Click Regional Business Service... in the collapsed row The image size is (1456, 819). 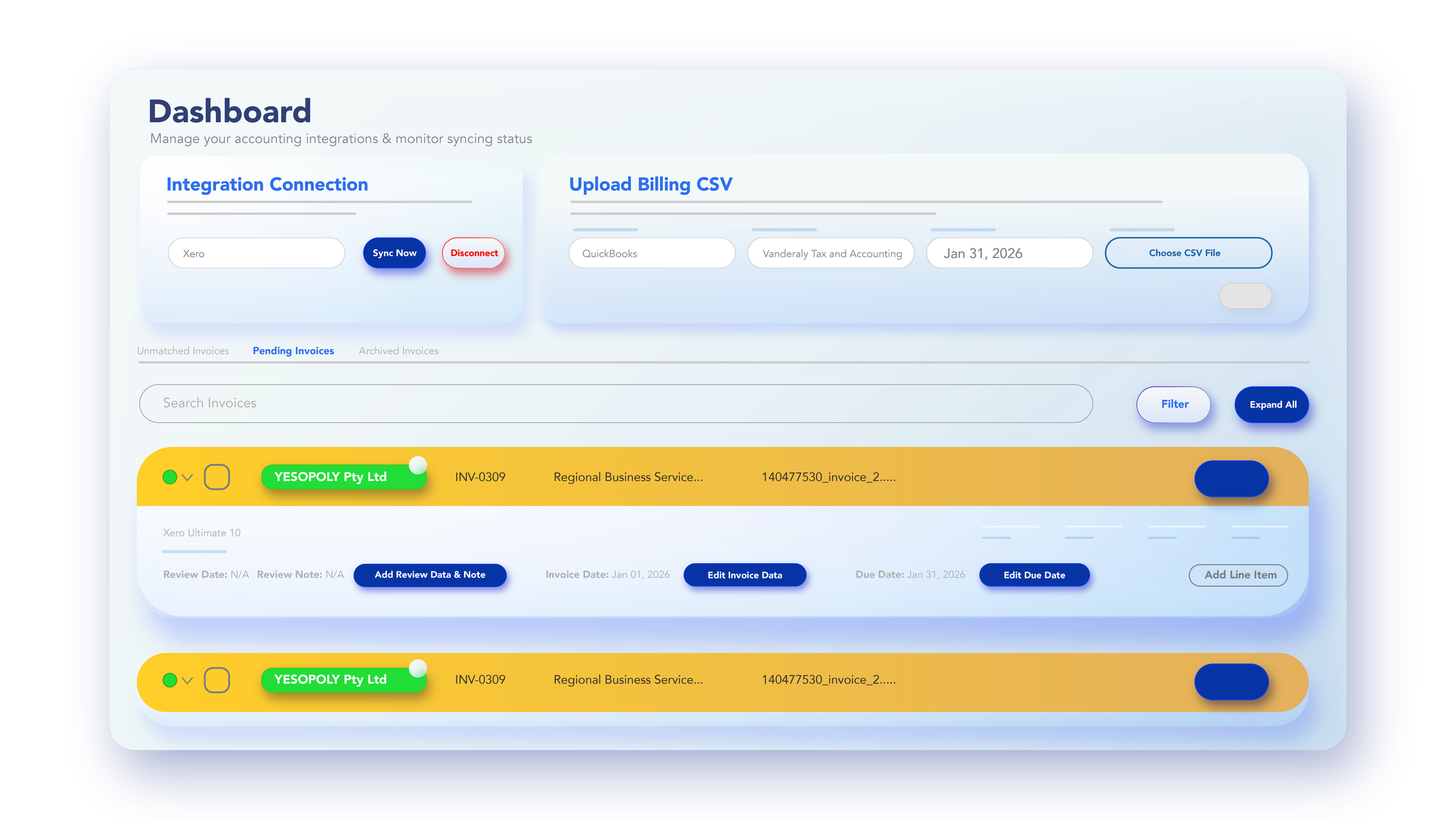pos(628,680)
